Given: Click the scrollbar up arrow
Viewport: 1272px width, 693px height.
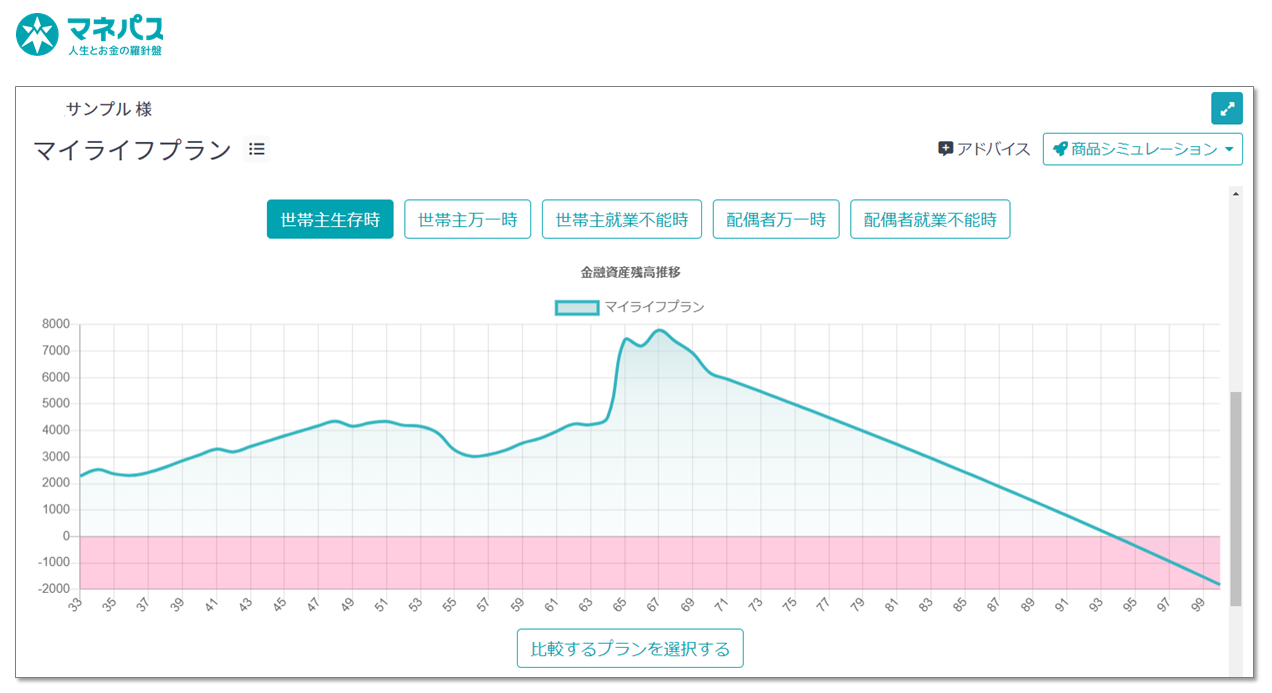Looking at the screenshot, I should click(x=1235, y=194).
